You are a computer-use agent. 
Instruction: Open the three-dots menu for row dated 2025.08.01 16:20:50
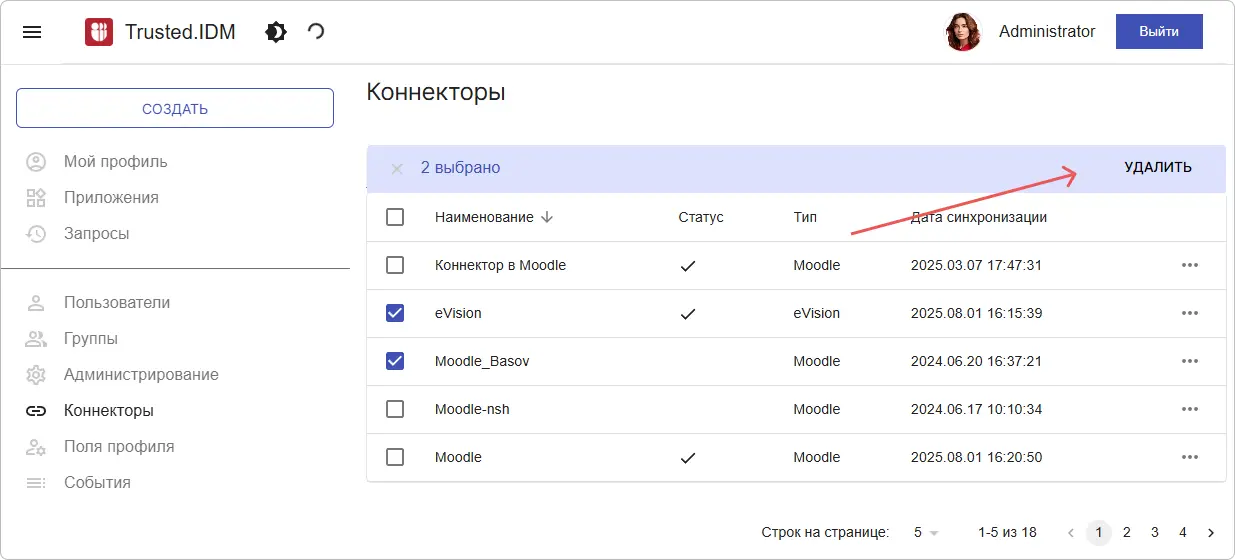coord(1189,457)
